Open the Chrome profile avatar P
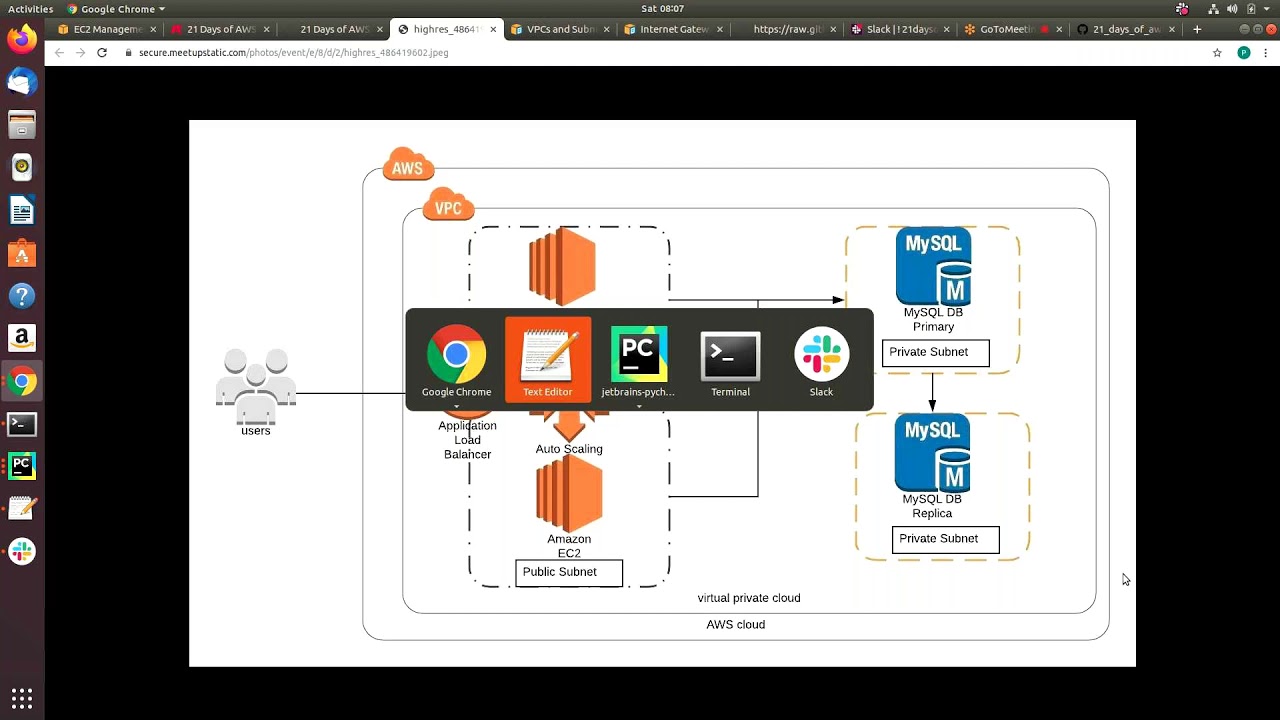The width and height of the screenshot is (1280, 720). click(1244, 52)
